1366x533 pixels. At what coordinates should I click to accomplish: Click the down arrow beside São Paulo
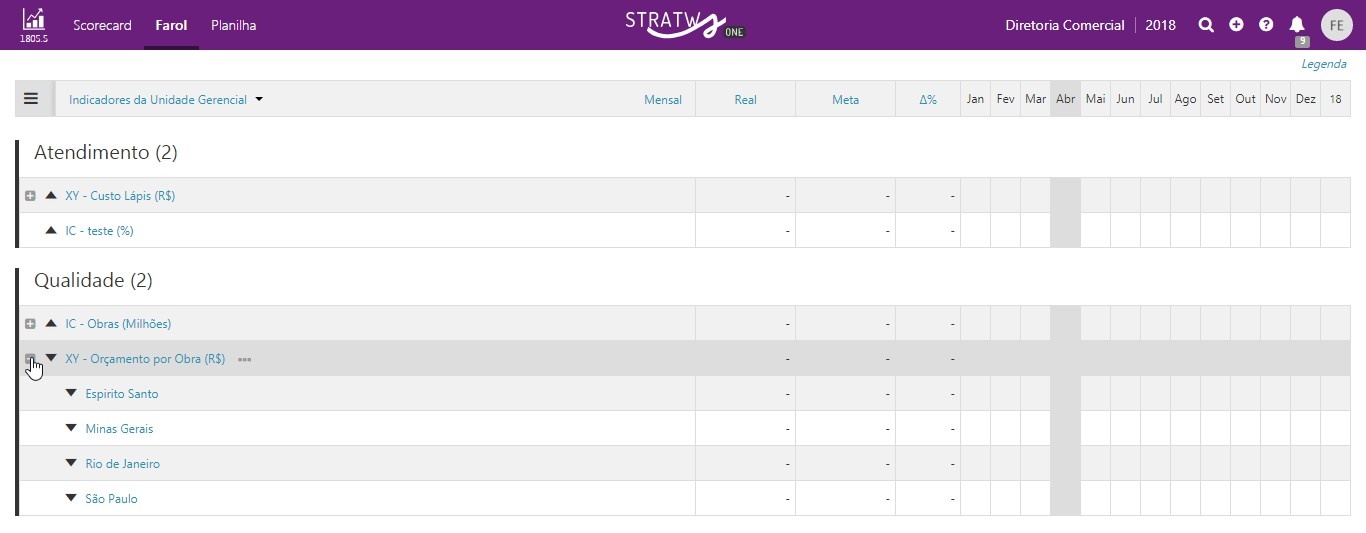(71, 498)
